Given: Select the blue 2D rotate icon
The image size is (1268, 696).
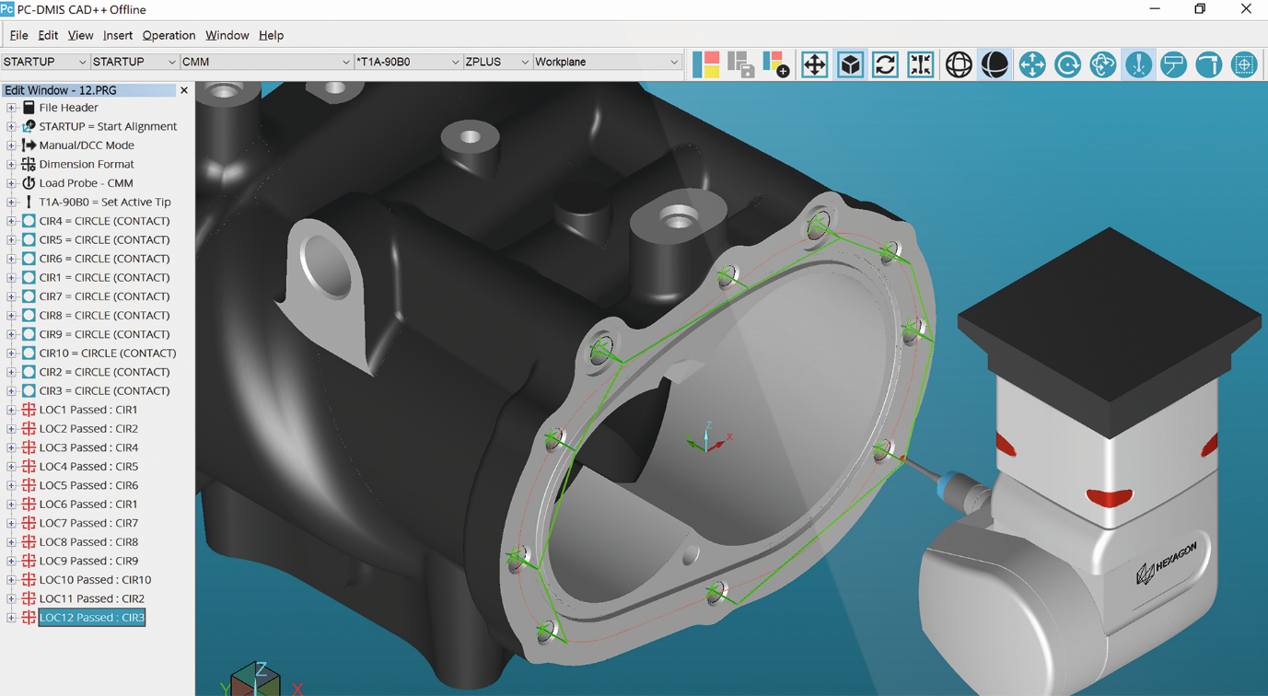Looking at the screenshot, I should (x=1067, y=65).
